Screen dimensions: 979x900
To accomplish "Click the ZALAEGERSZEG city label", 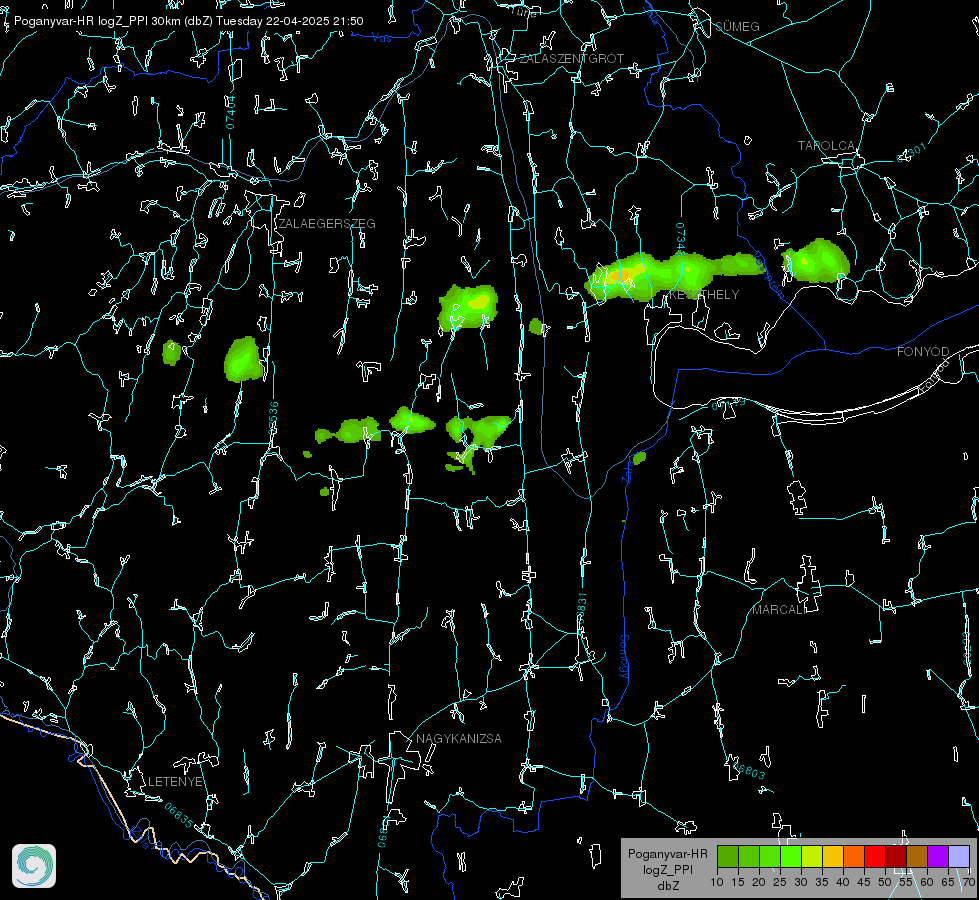I will tap(327, 224).
